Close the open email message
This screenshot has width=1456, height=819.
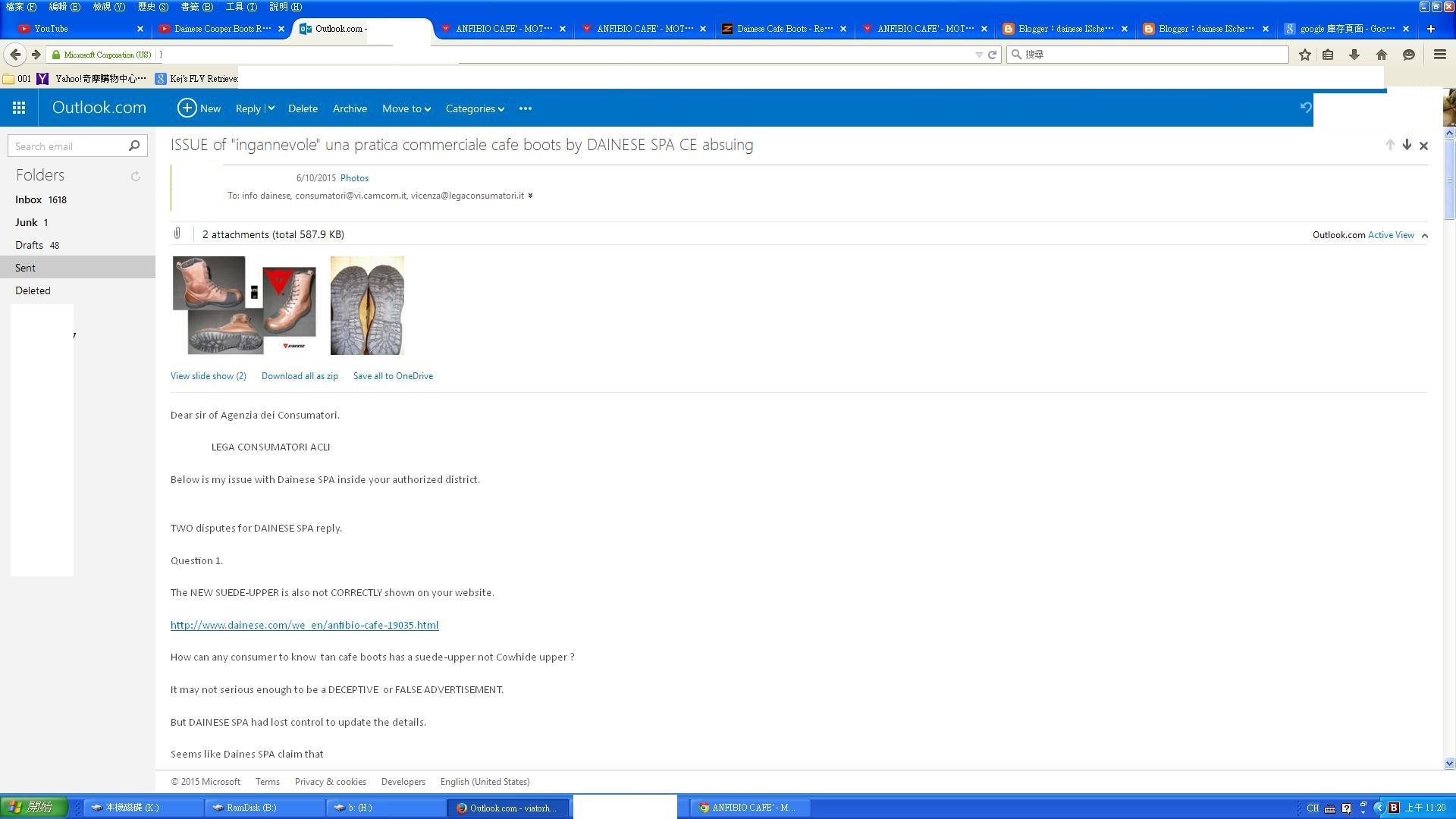[1423, 146]
